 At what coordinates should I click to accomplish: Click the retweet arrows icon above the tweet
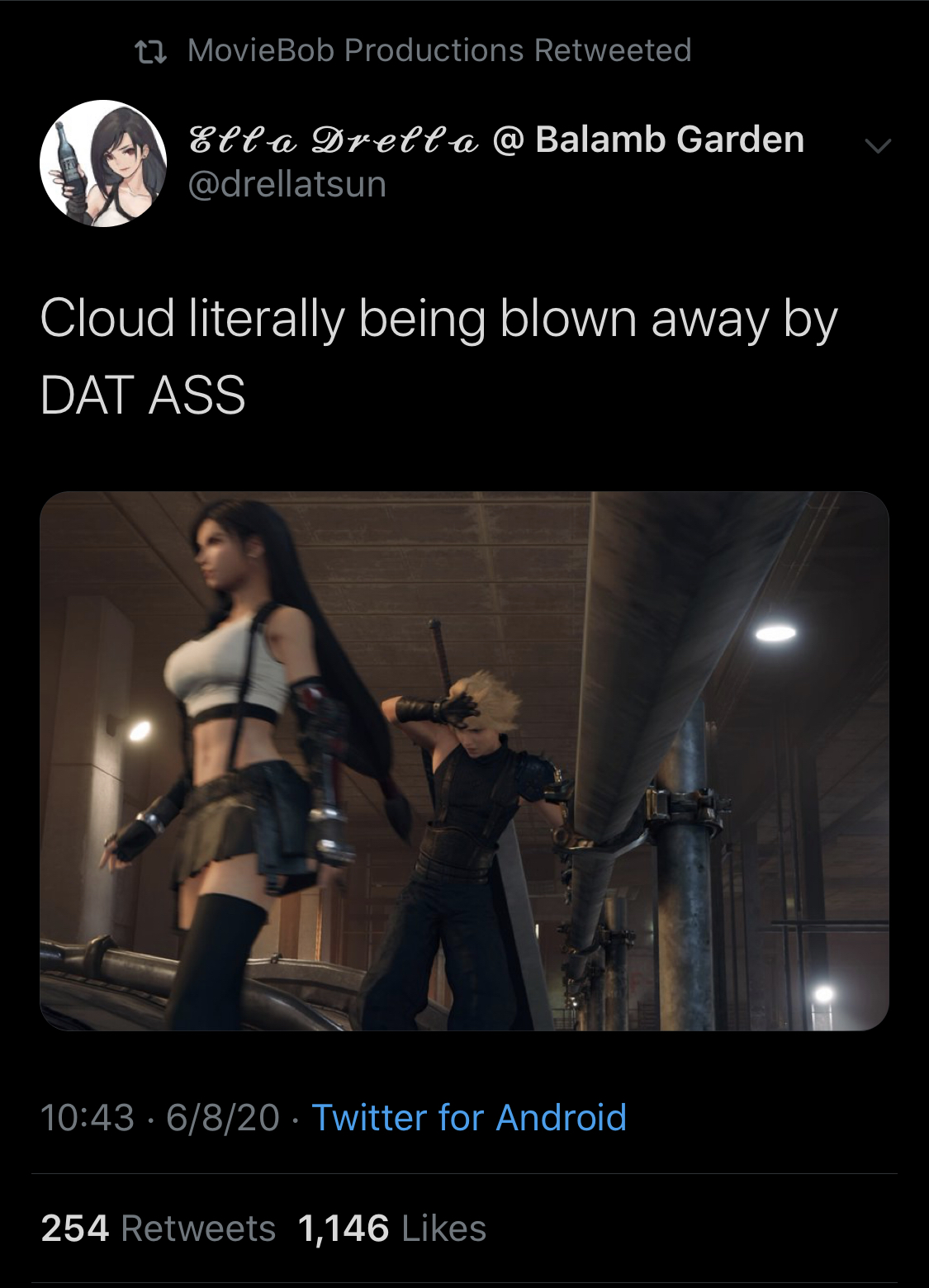(x=151, y=51)
